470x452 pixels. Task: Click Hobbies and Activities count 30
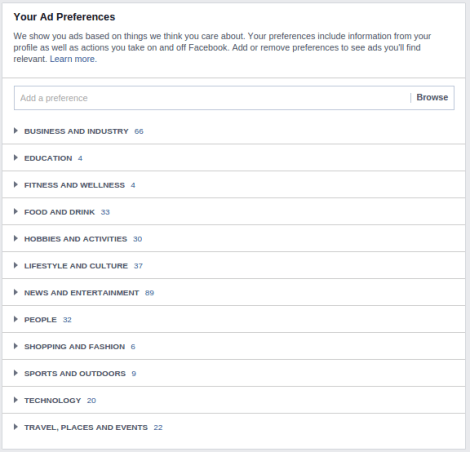pyautogui.click(x=137, y=239)
